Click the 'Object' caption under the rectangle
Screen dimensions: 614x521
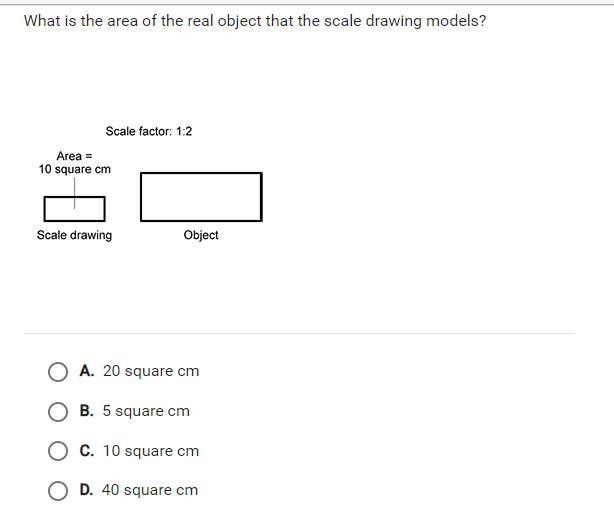pyautogui.click(x=201, y=235)
